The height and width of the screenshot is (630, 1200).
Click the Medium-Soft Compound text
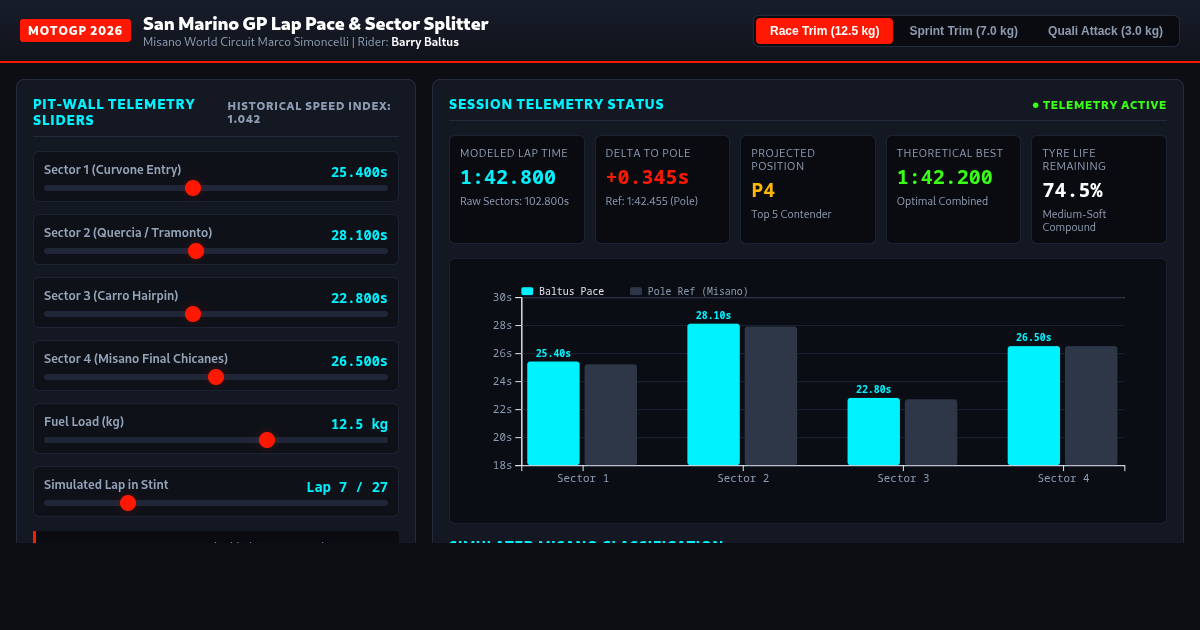tap(1074, 221)
